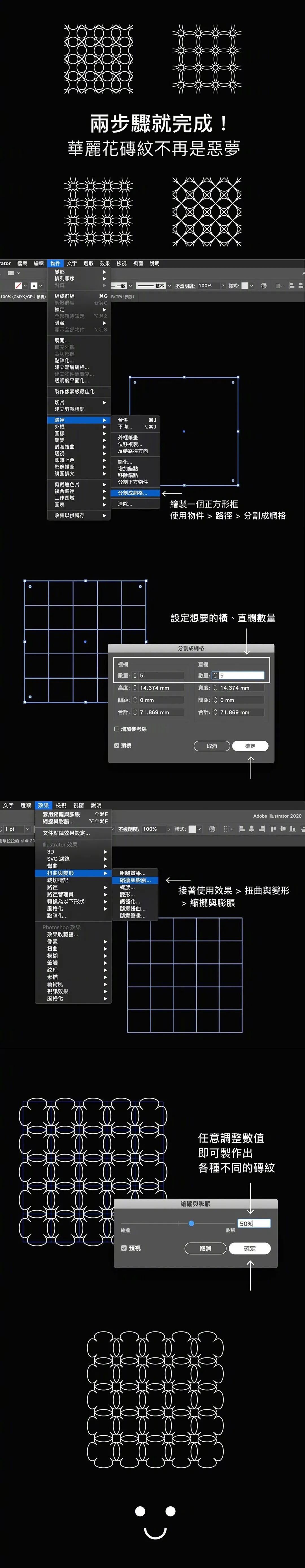
Task: Open the 樣式 dropdown in first control bar
Action: pos(251,285)
